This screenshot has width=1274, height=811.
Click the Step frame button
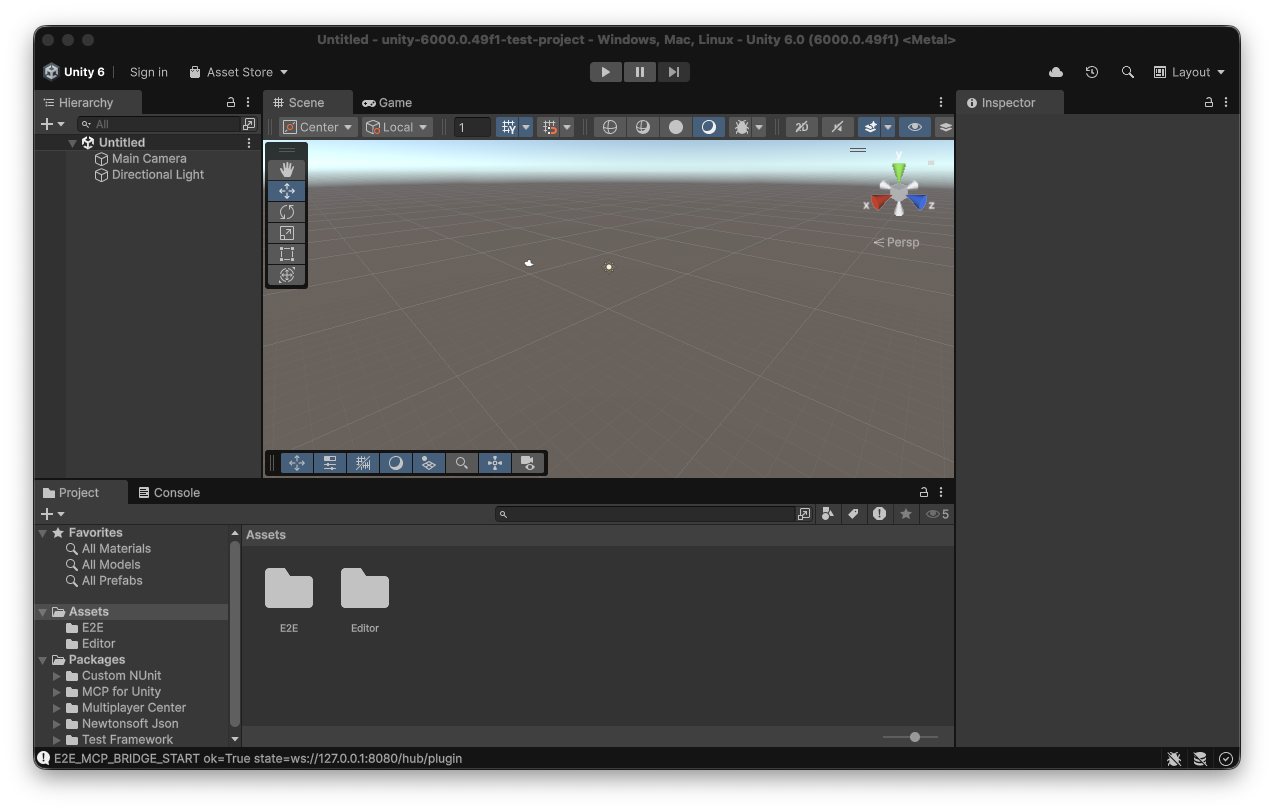[x=674, y=72]
